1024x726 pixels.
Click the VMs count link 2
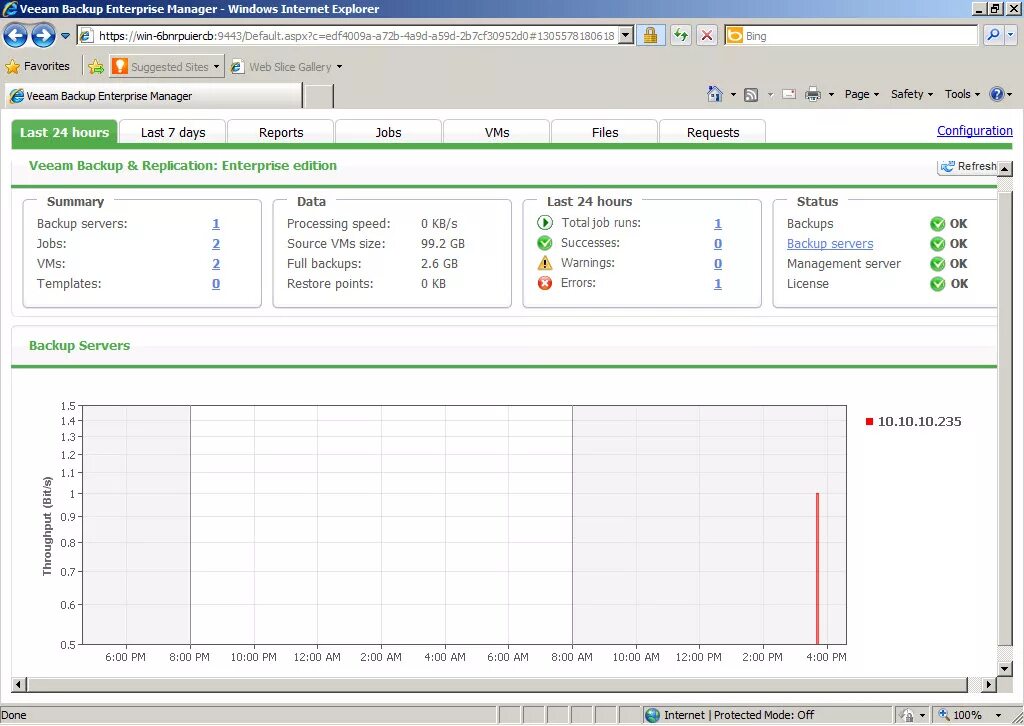click(x=216, y=264)
